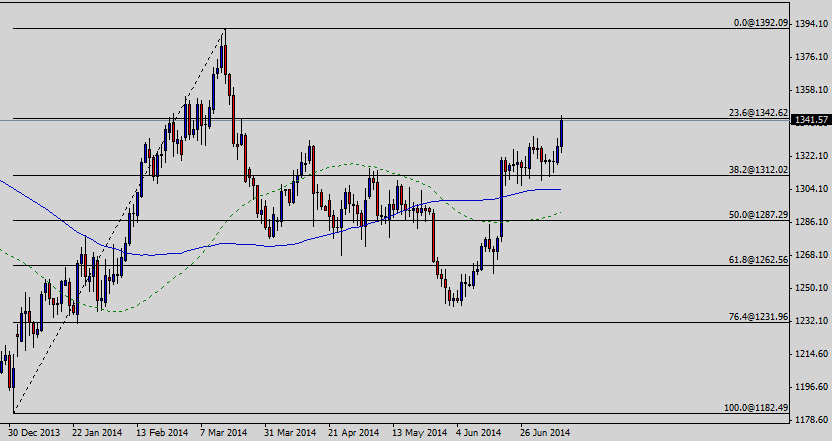Click the current price tag 1341.57

[810, 120]
